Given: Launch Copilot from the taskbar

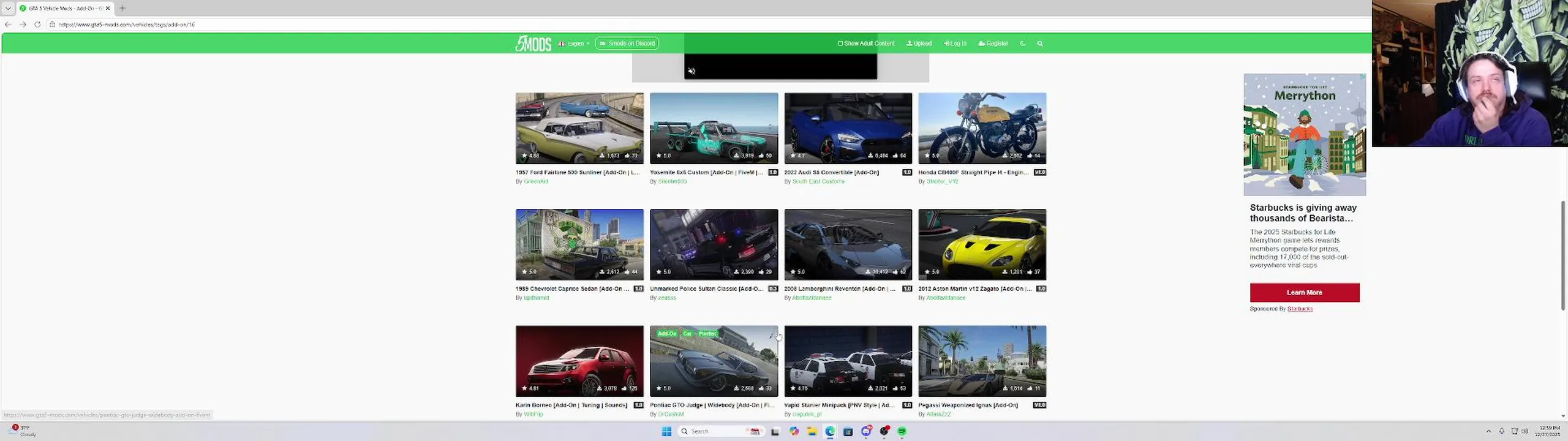Looking at the screenshot, I should coord(794,431).
